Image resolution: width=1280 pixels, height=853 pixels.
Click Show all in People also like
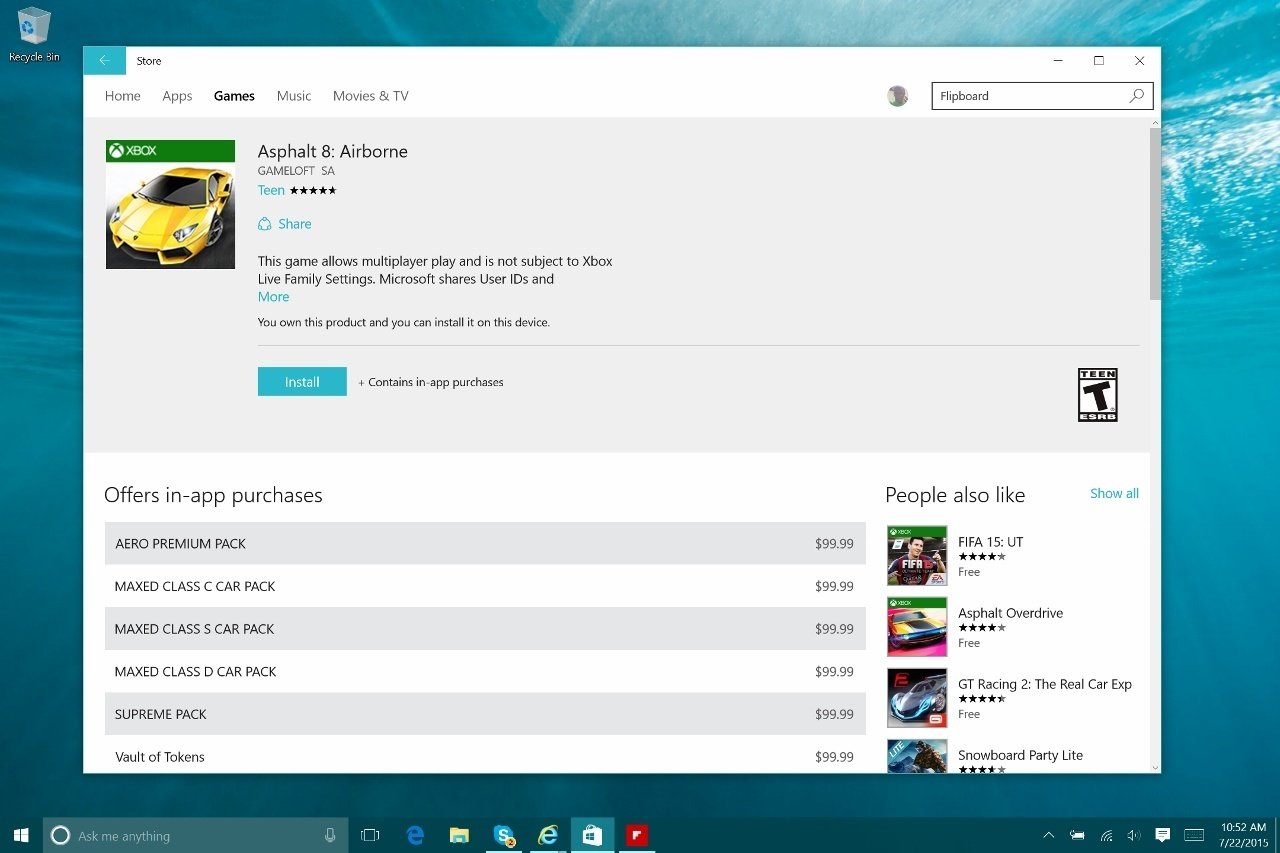[x=1114, y=493]
